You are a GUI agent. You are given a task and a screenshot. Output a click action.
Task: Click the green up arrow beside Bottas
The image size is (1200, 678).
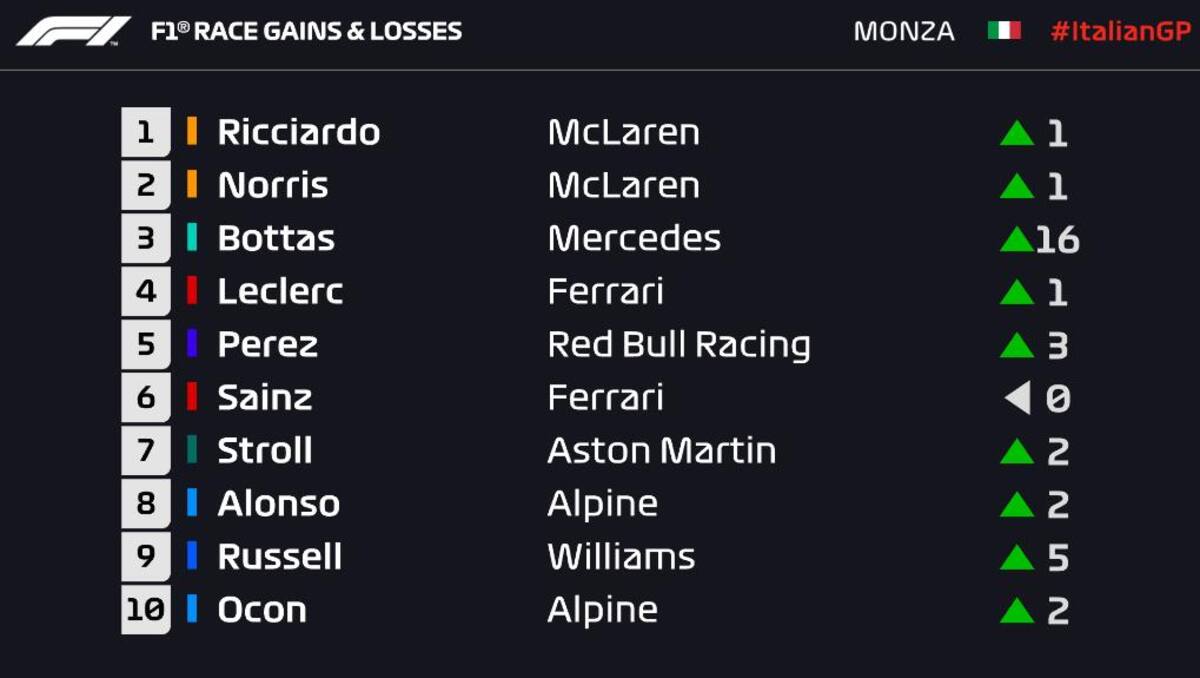coord(1016,239)
